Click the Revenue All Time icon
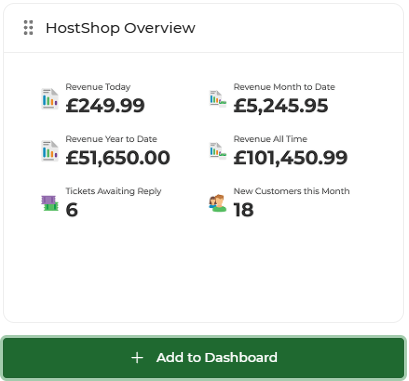This screenshot has height=381, width=409. click(218, 151)
